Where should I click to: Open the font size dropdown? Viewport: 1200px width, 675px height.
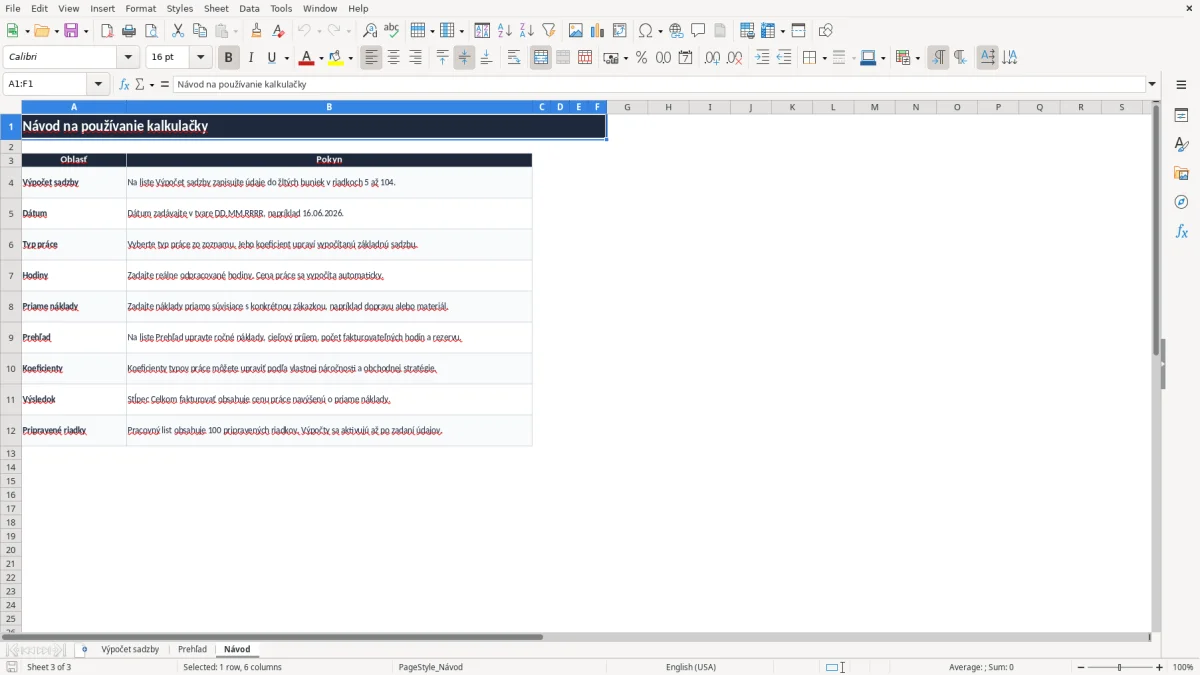pyautogui.click(x=201, y=58)
